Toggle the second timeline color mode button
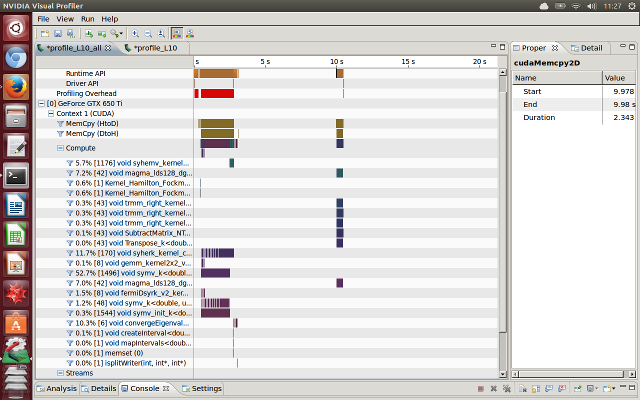Viewport: 640px width, 400px height. (x=190, y=34)
